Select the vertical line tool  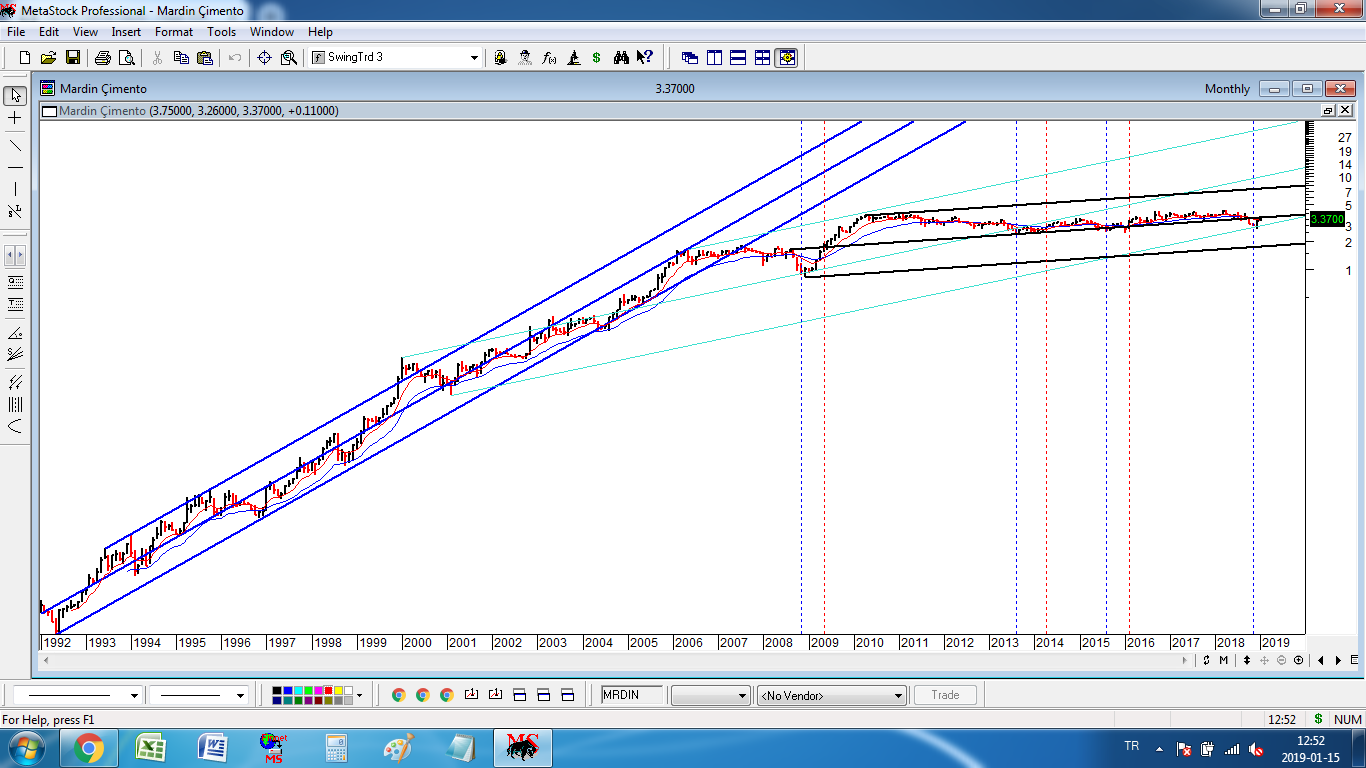click(x=15, y=189)
